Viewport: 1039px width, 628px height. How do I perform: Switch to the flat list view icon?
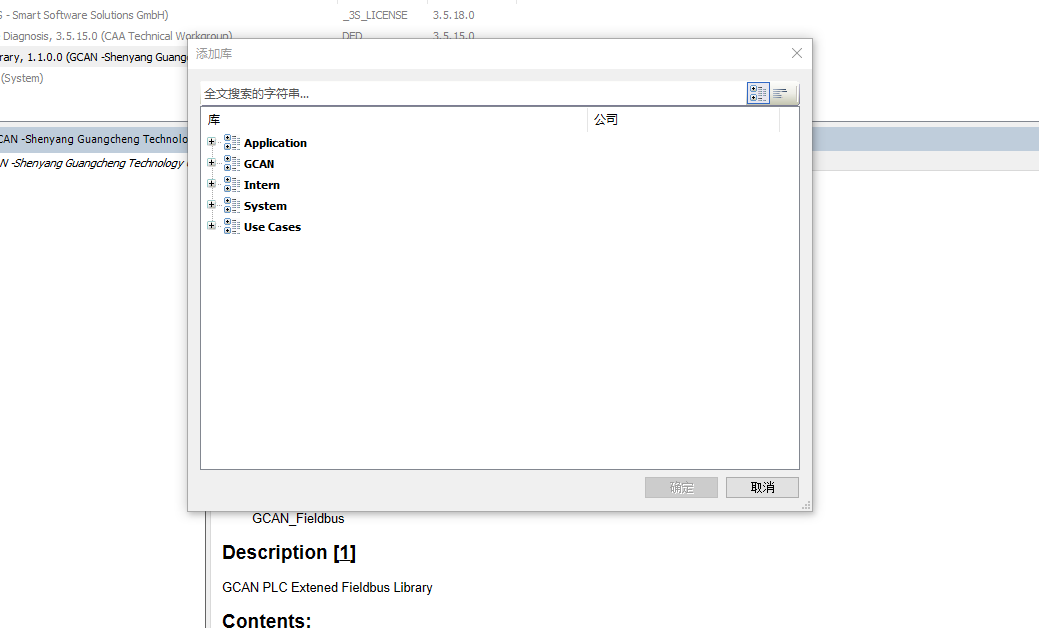[x=781, y=93]
